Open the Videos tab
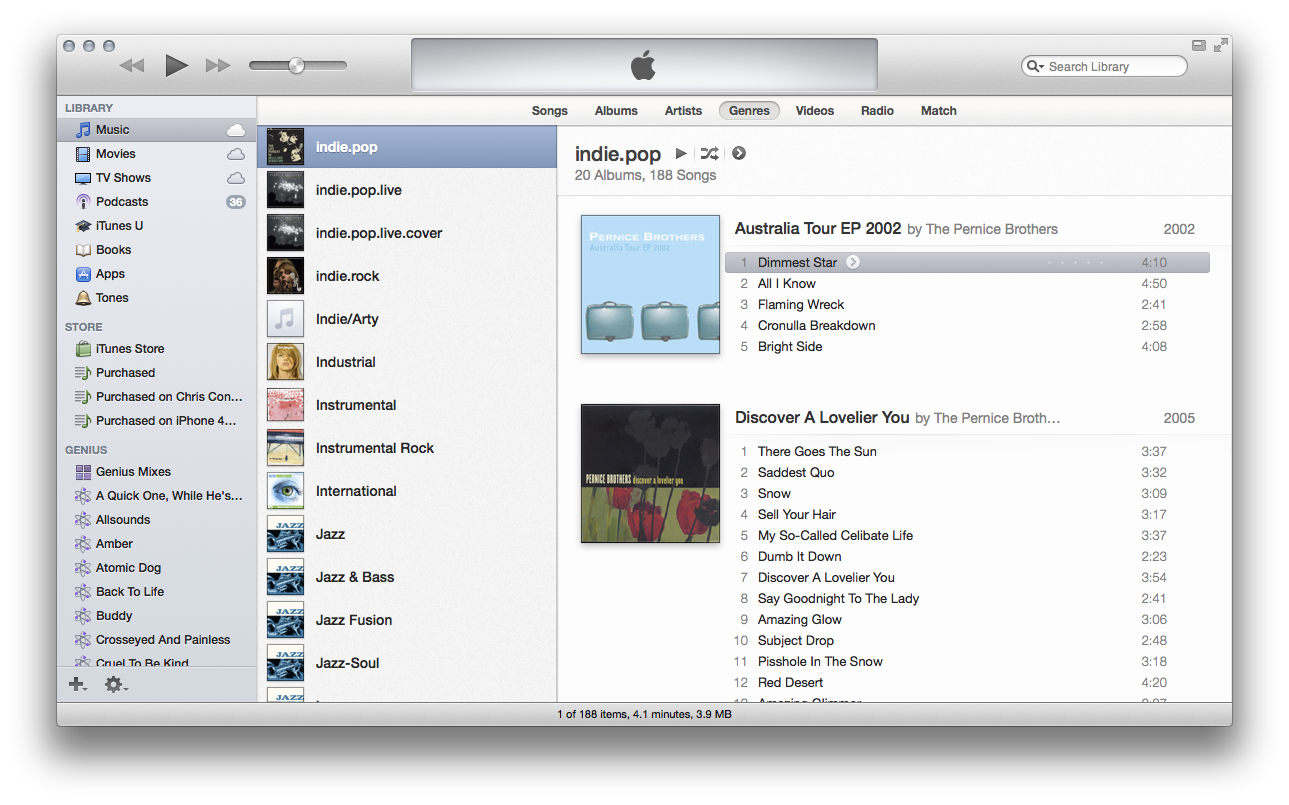1289x805 pixels. point(815,111)
